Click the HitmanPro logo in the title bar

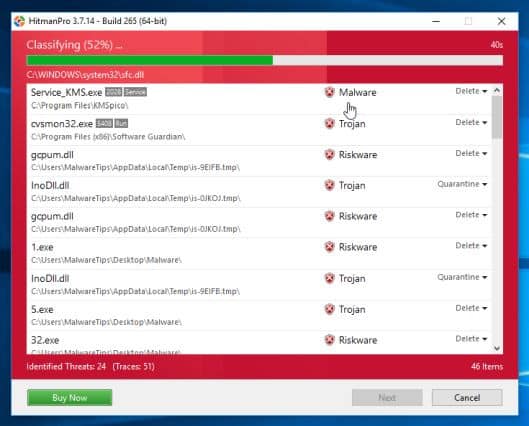(x=20, y=21)
